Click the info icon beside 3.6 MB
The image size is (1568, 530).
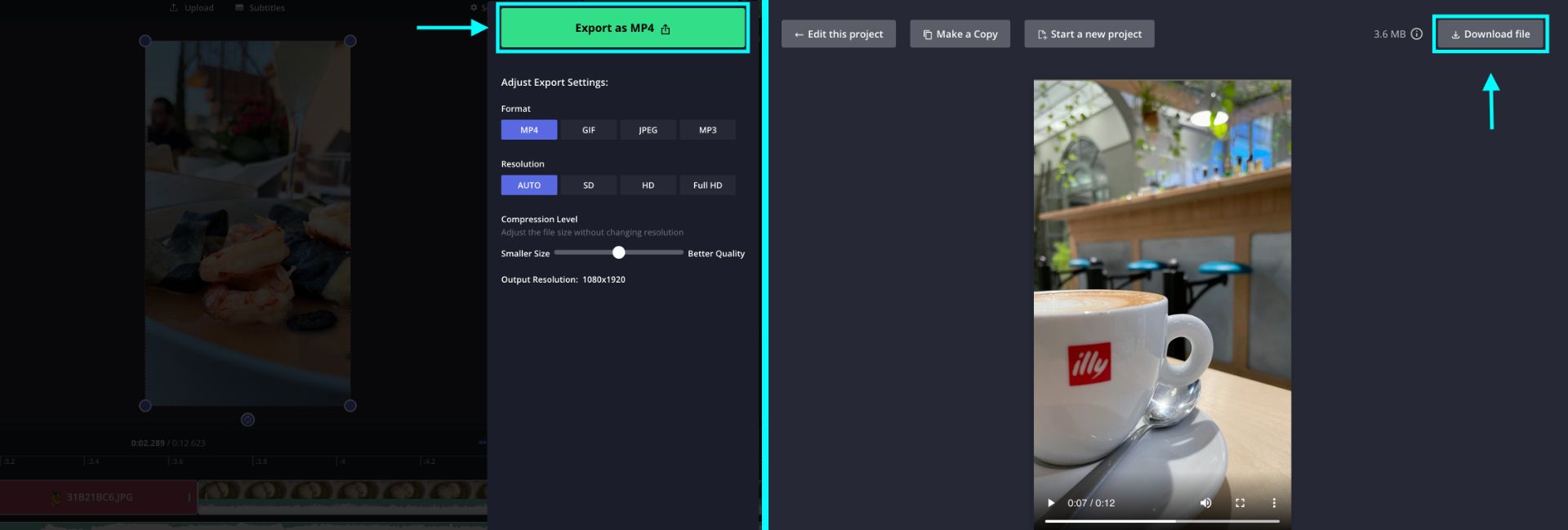click(1417, 34)
